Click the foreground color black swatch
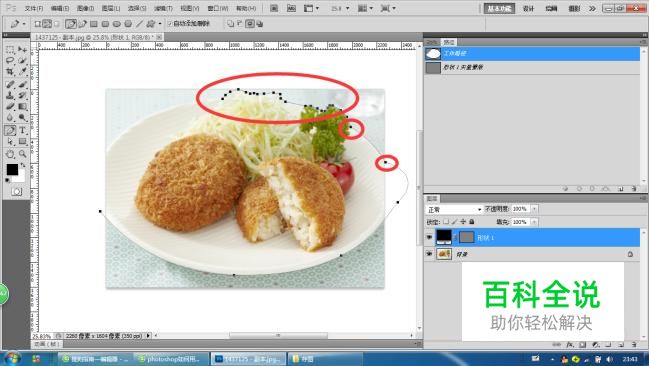 coord(12,169)
